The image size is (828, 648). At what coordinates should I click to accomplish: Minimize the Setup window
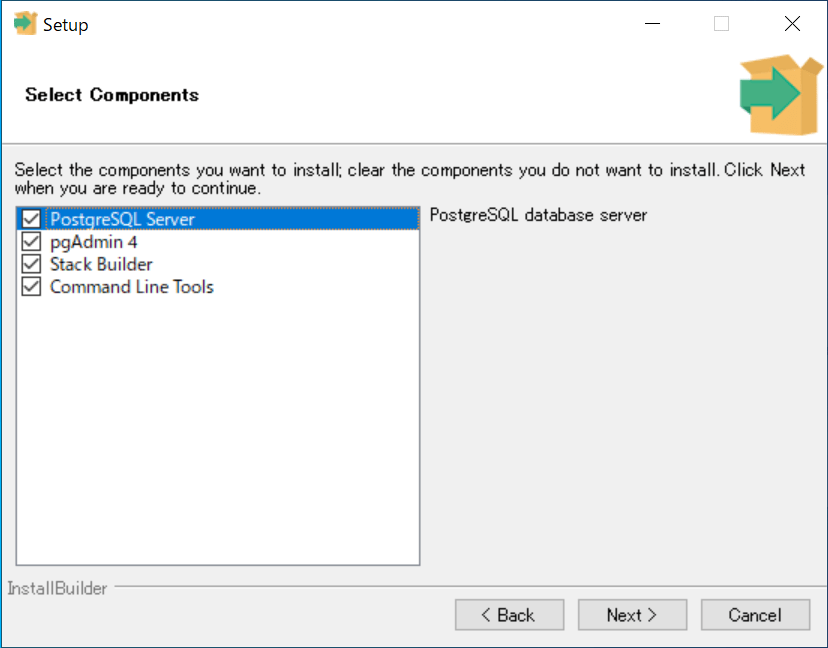tap(651, 24)
